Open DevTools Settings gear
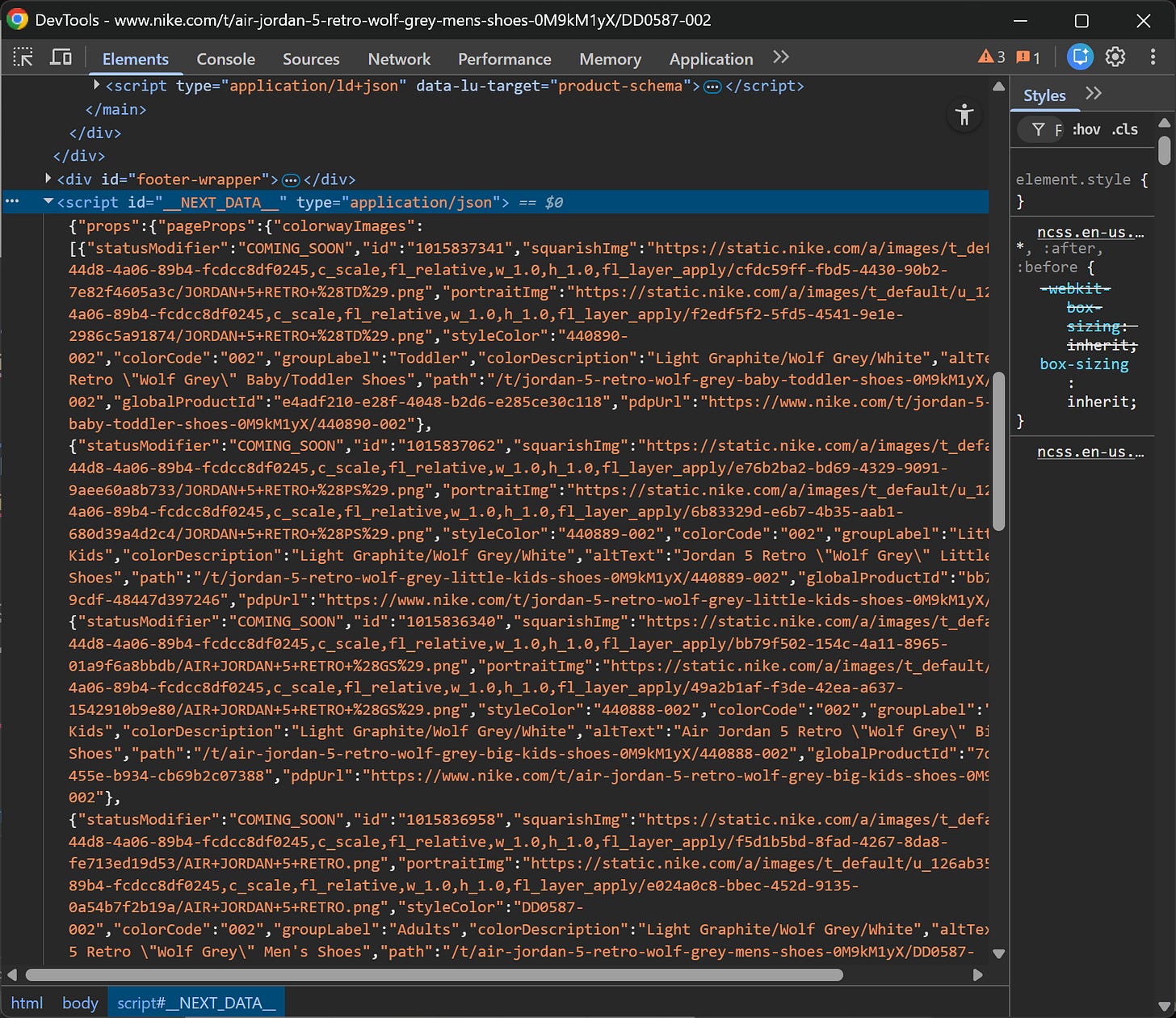This screenshot has height=1018, width=1176. click(1115, 57)
